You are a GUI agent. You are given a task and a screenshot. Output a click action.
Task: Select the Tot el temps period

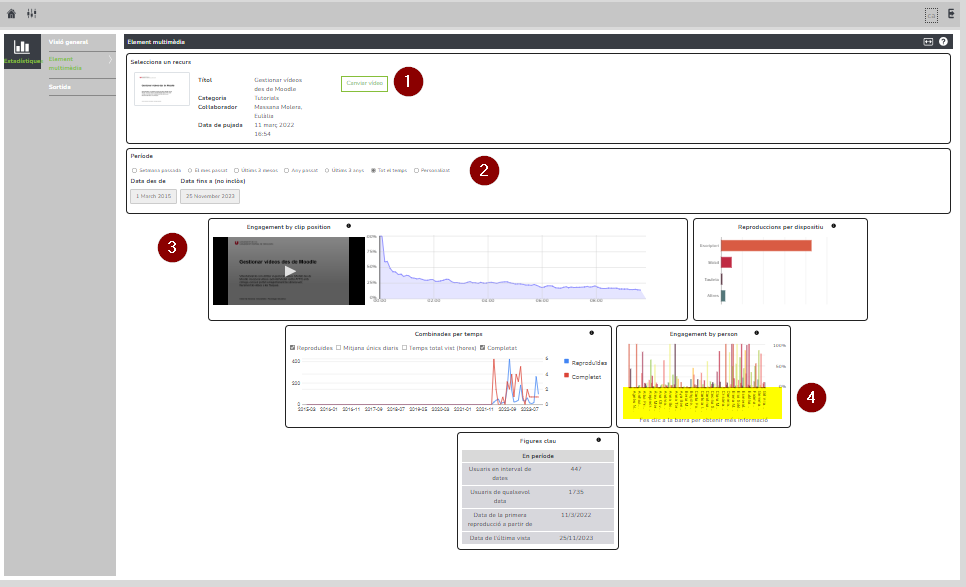[373, 171]
